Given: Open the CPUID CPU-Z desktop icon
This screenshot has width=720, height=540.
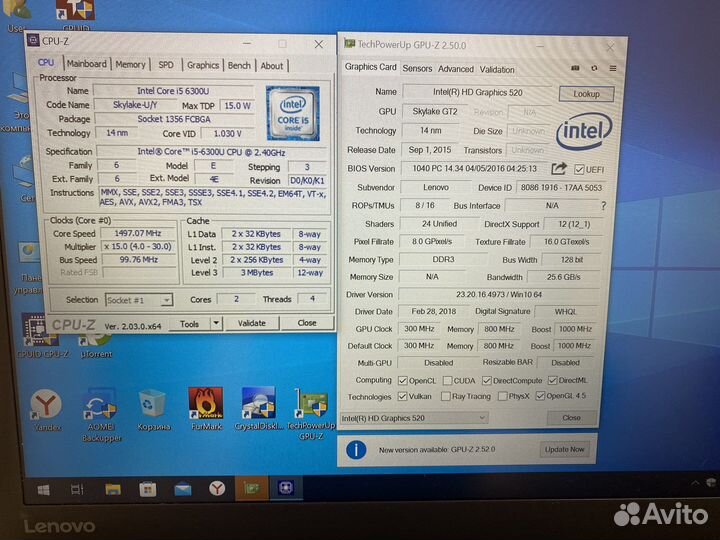Looking at the screenshot, I should pyautogui.click(x=42, y=336).
